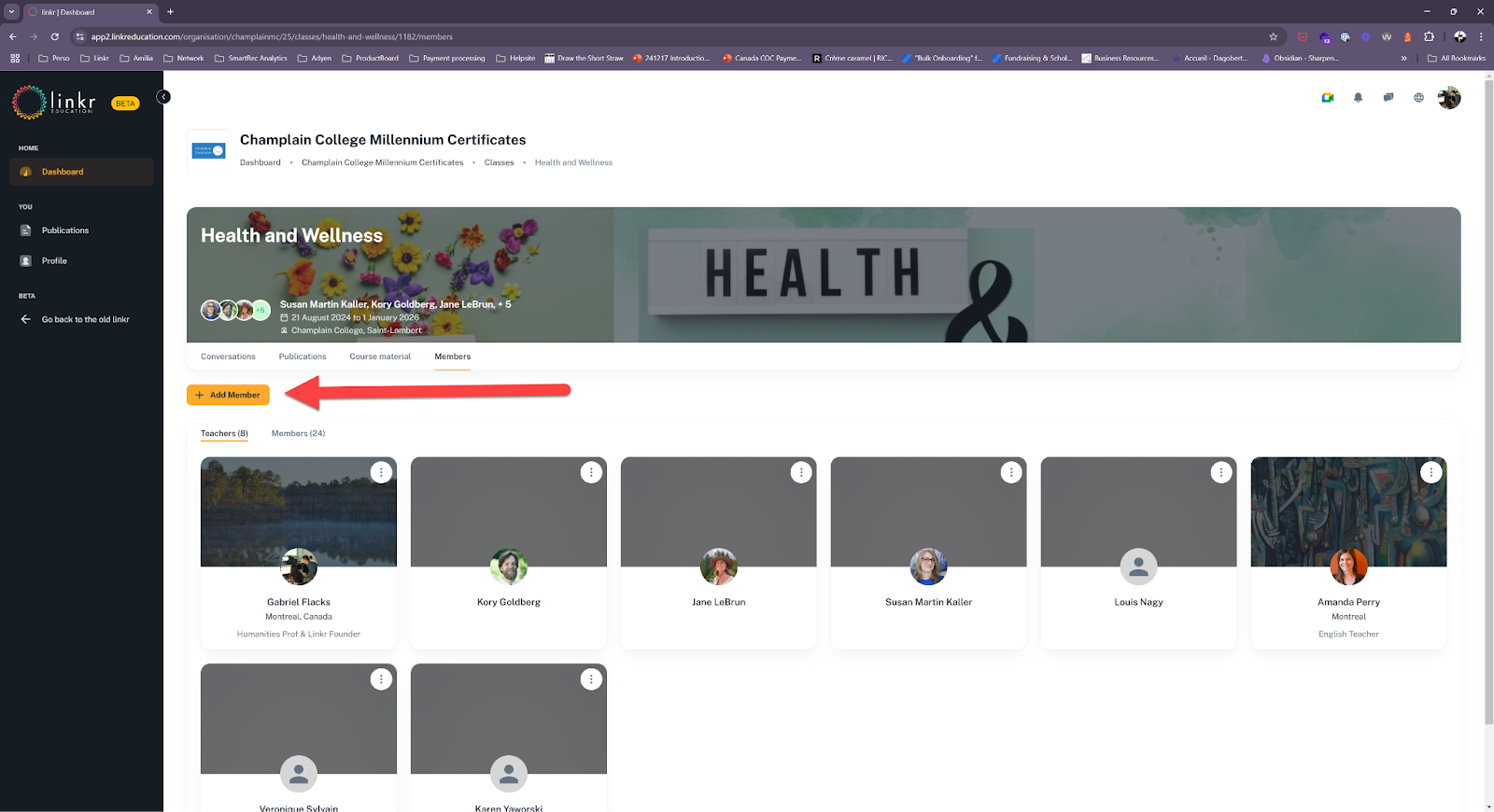Open the video meeting icon in the top bar
This screenshot has width=1494, height=812.
[1328, 98]
